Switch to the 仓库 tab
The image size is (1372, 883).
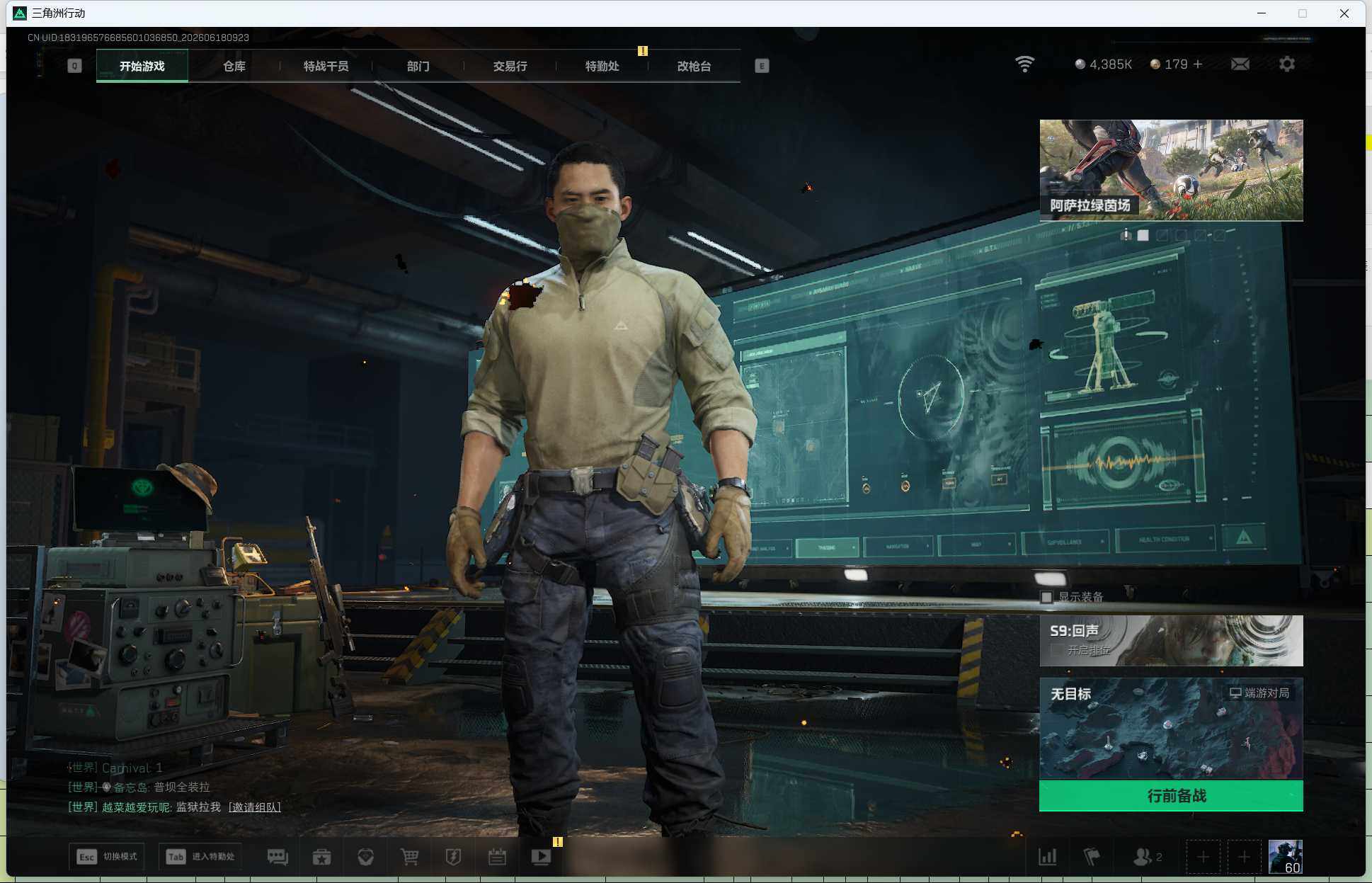(x=234, y=66)
